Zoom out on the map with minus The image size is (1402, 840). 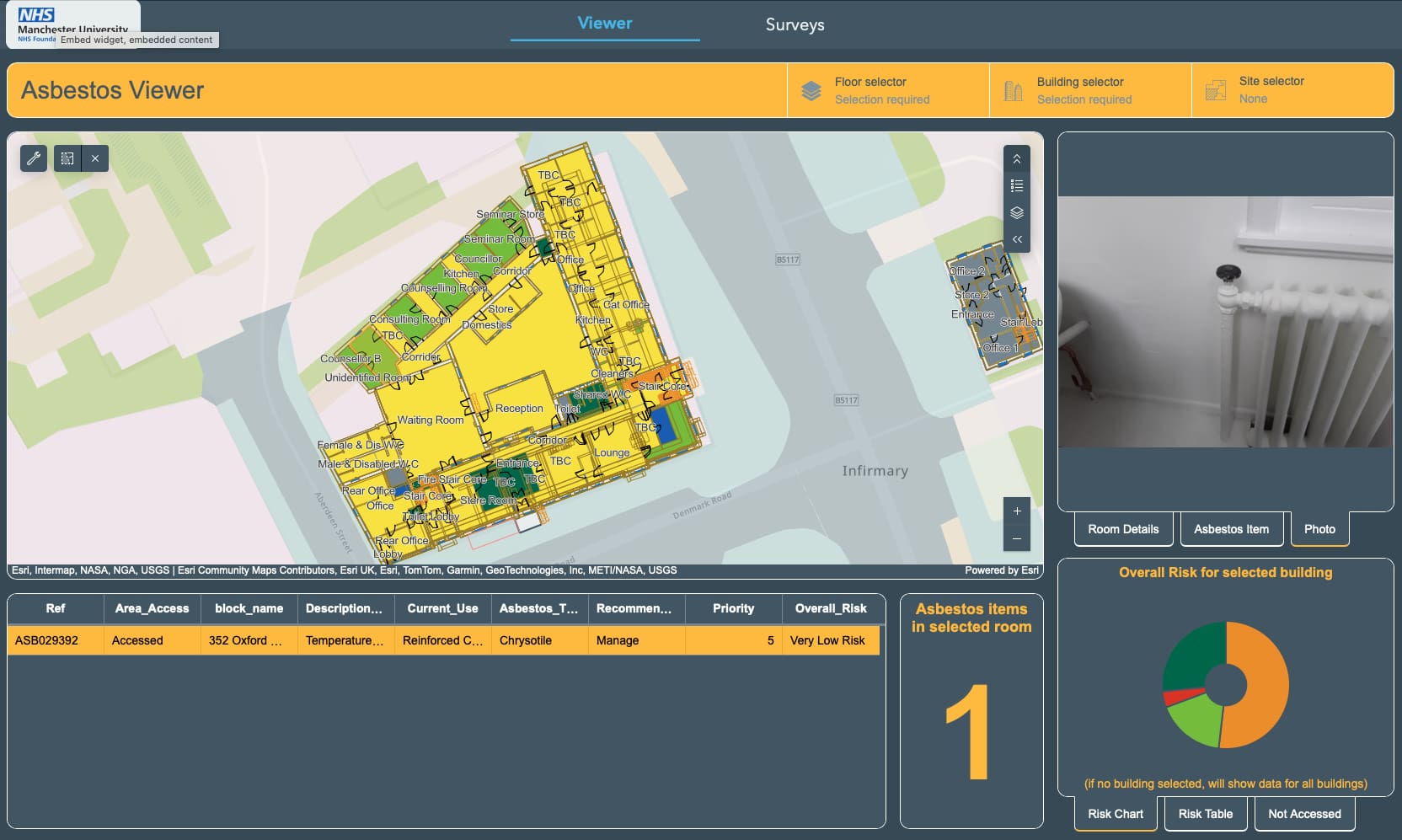(1017, 538)
